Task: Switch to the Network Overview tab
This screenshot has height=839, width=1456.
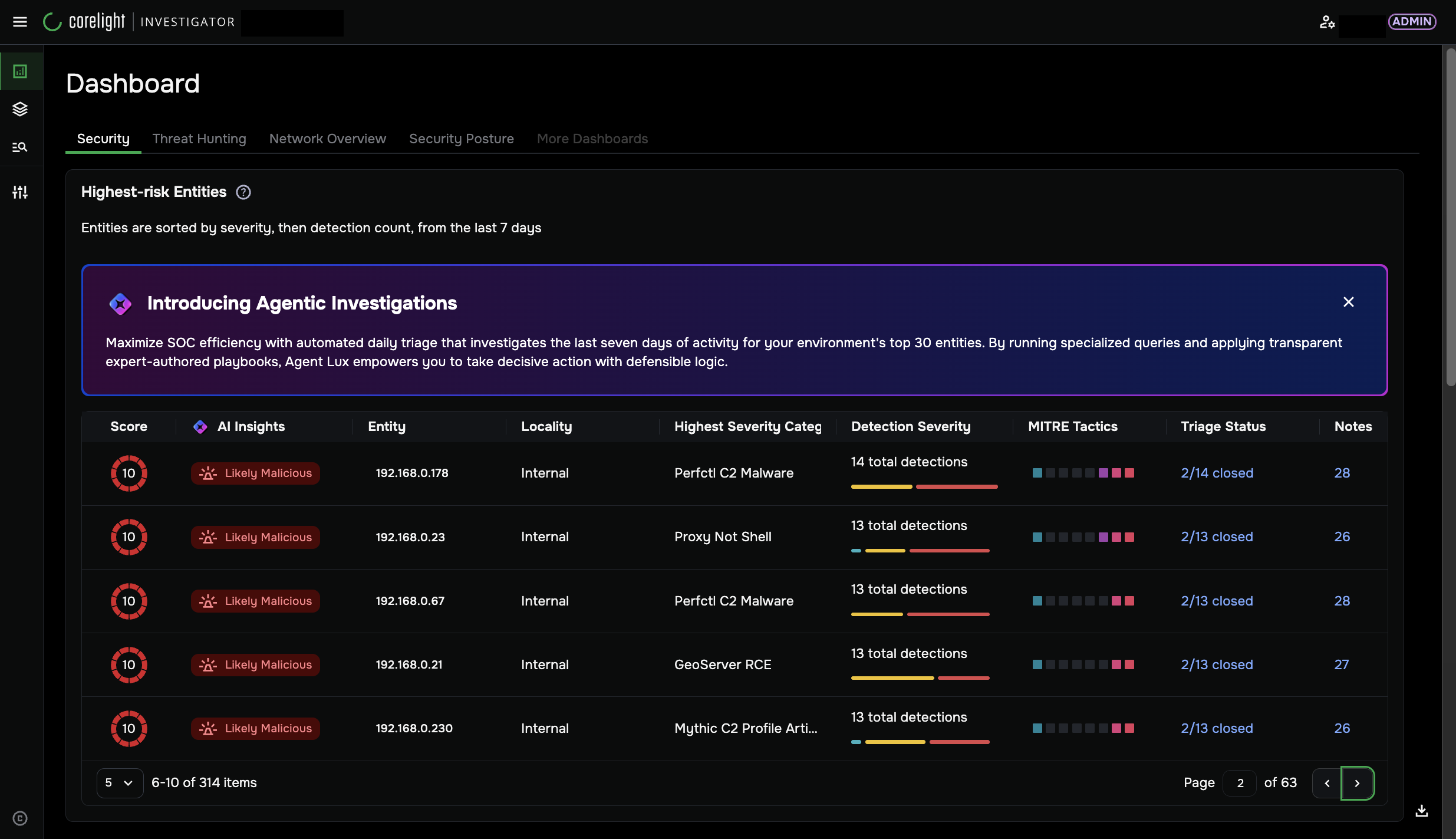Action: 328,139
